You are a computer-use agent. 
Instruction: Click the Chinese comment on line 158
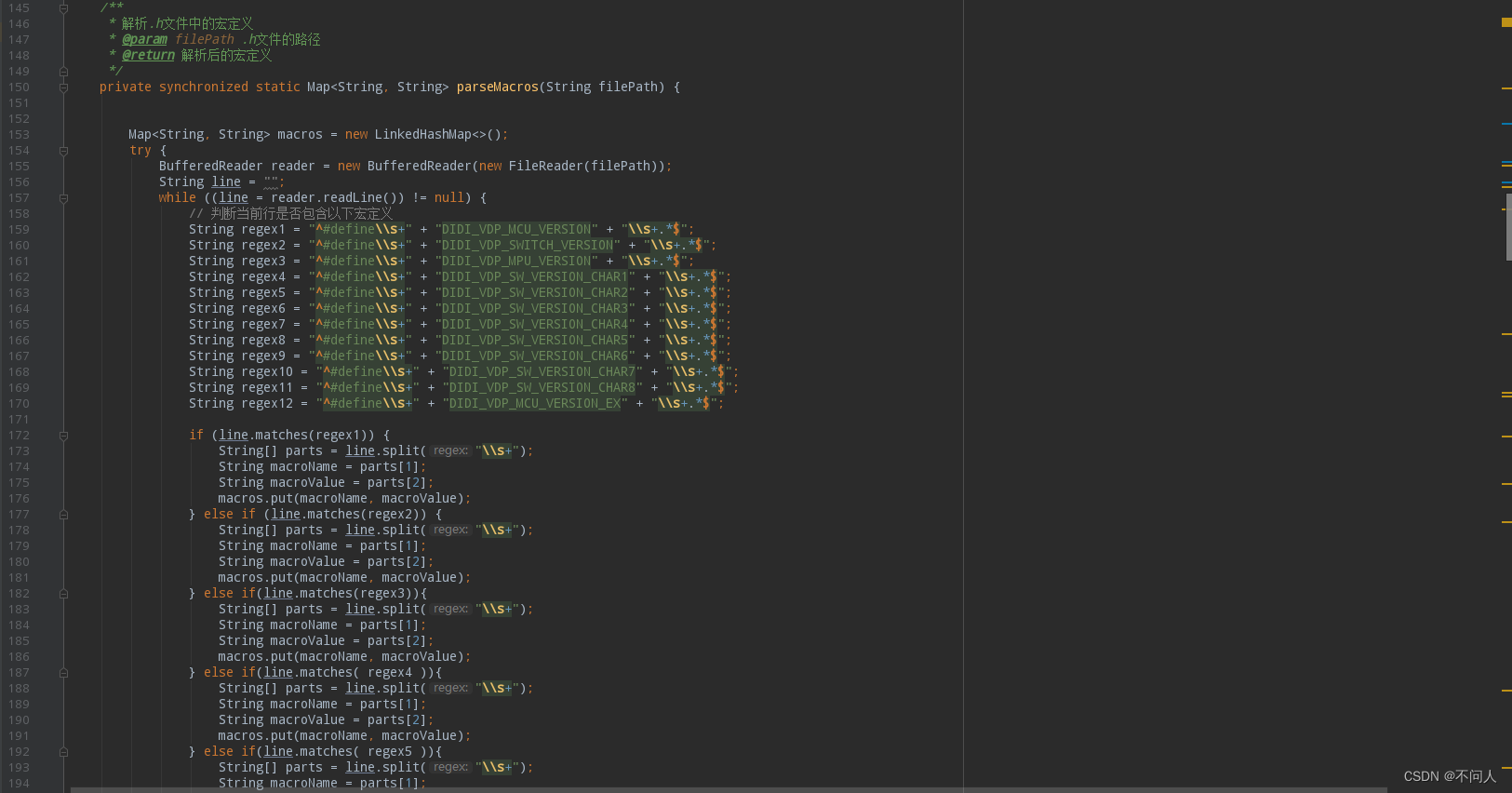point(290,214)
